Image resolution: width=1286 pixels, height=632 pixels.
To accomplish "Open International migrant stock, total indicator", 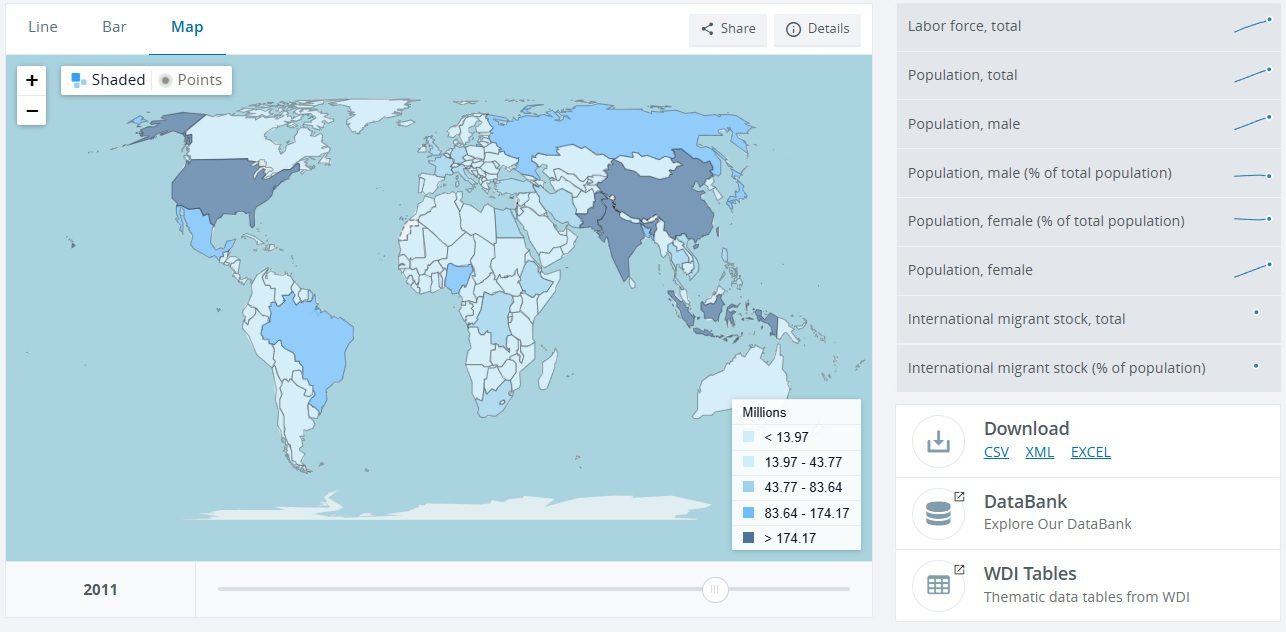I will coord(1016,319).
